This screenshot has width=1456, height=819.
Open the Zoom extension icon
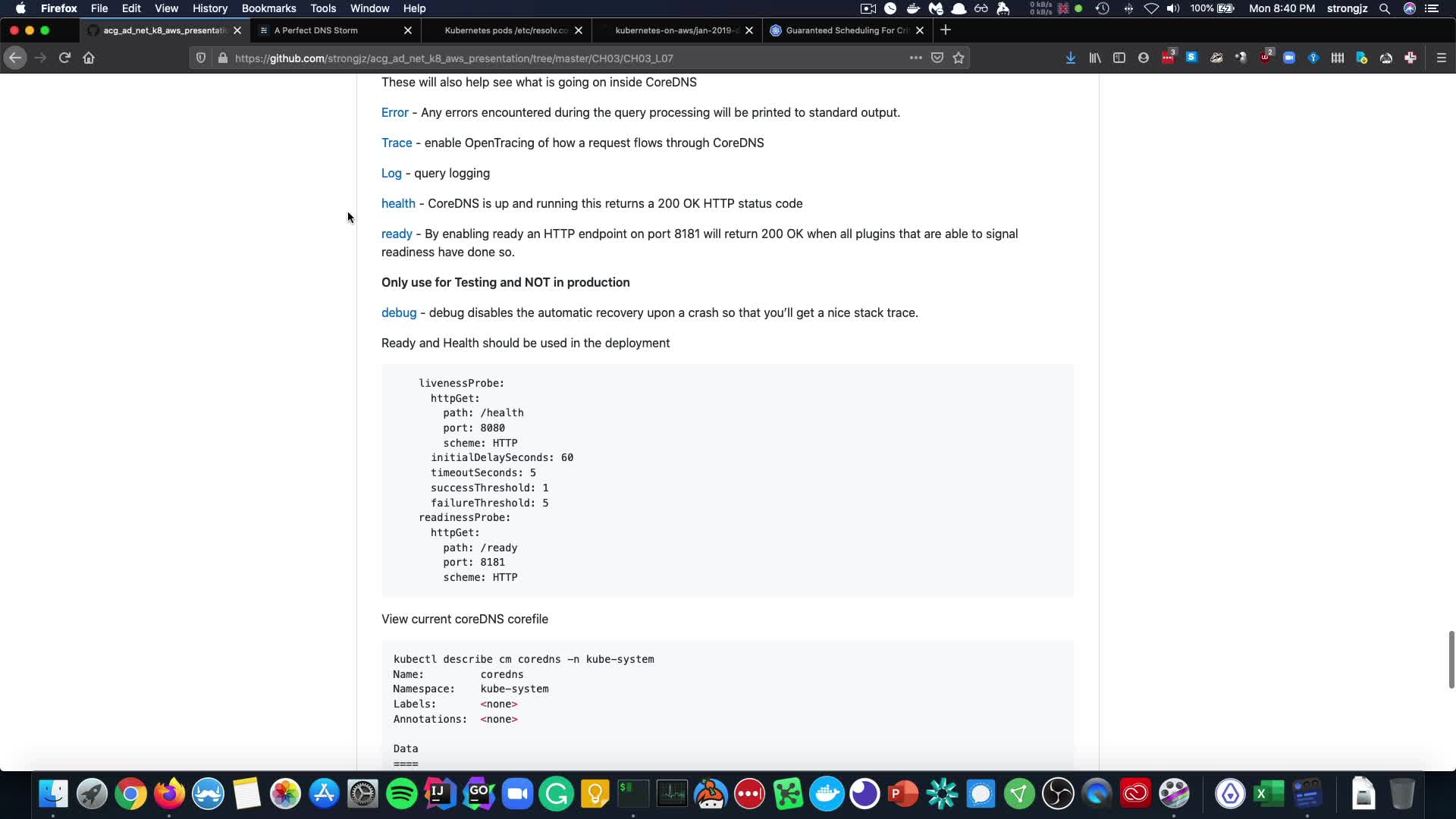1288,58
